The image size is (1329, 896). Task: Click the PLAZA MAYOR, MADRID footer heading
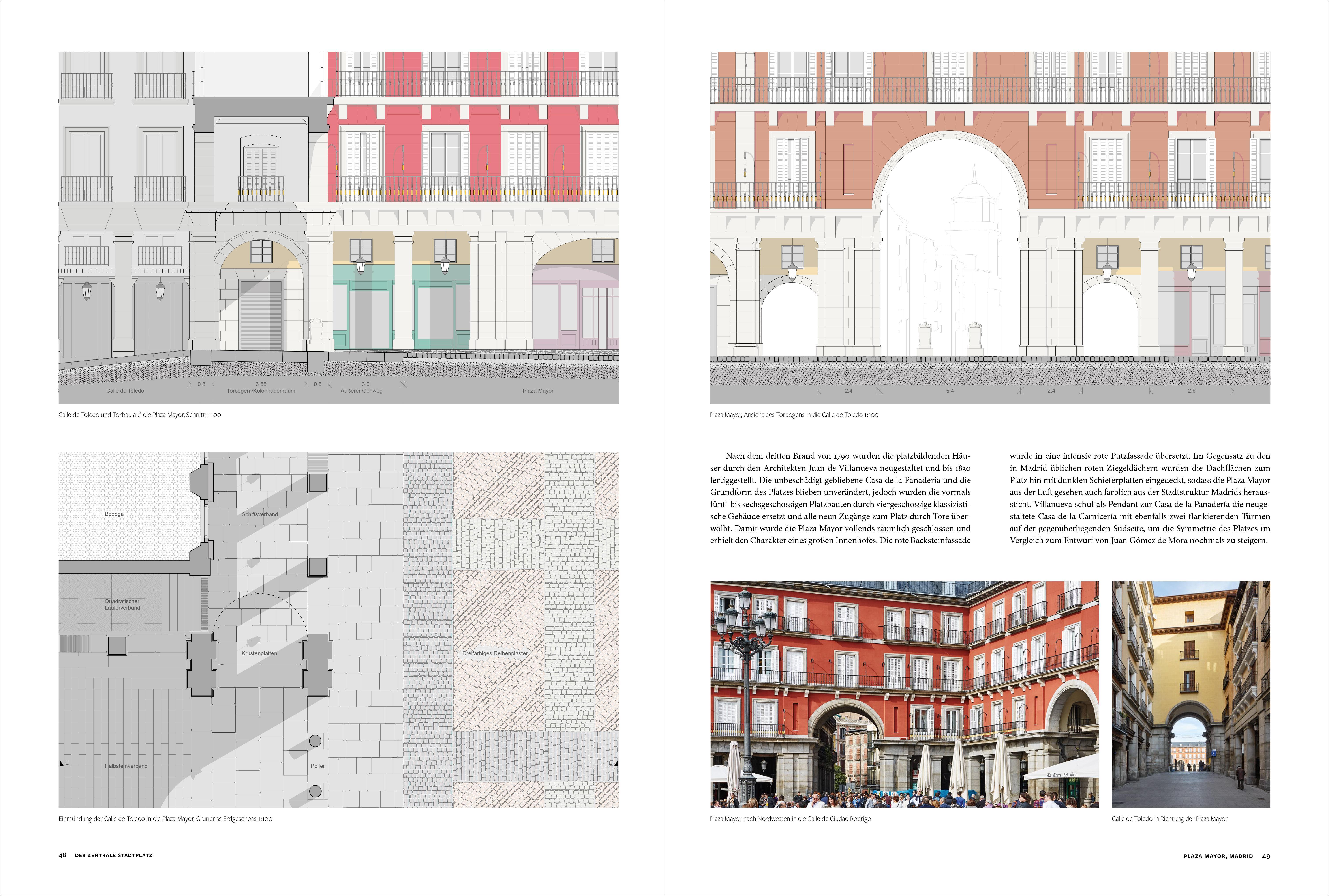1218,856
